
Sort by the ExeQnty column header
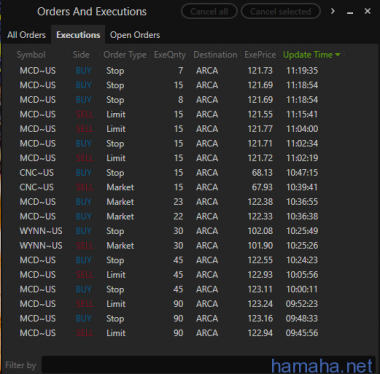[x=170, y=55]
